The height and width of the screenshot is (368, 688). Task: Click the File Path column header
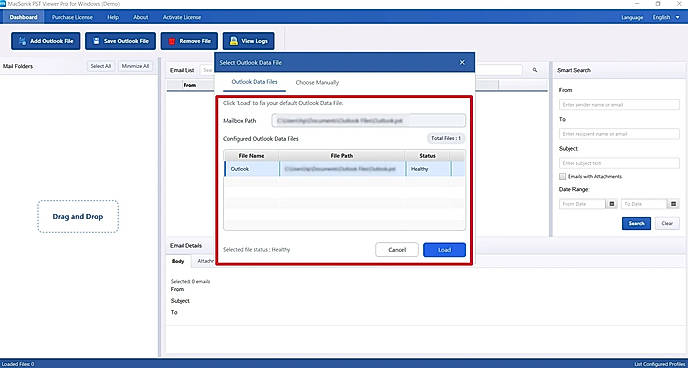[x=342, y=156]
